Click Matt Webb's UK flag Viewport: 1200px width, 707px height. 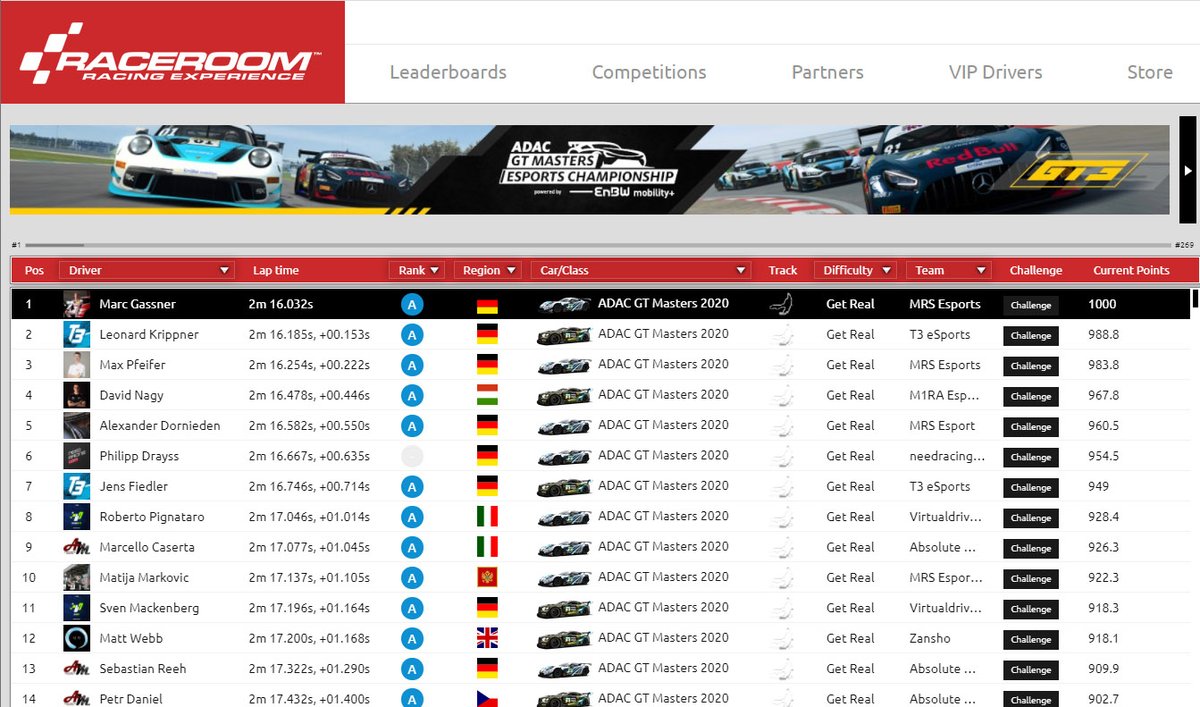(x=487, y=638)
